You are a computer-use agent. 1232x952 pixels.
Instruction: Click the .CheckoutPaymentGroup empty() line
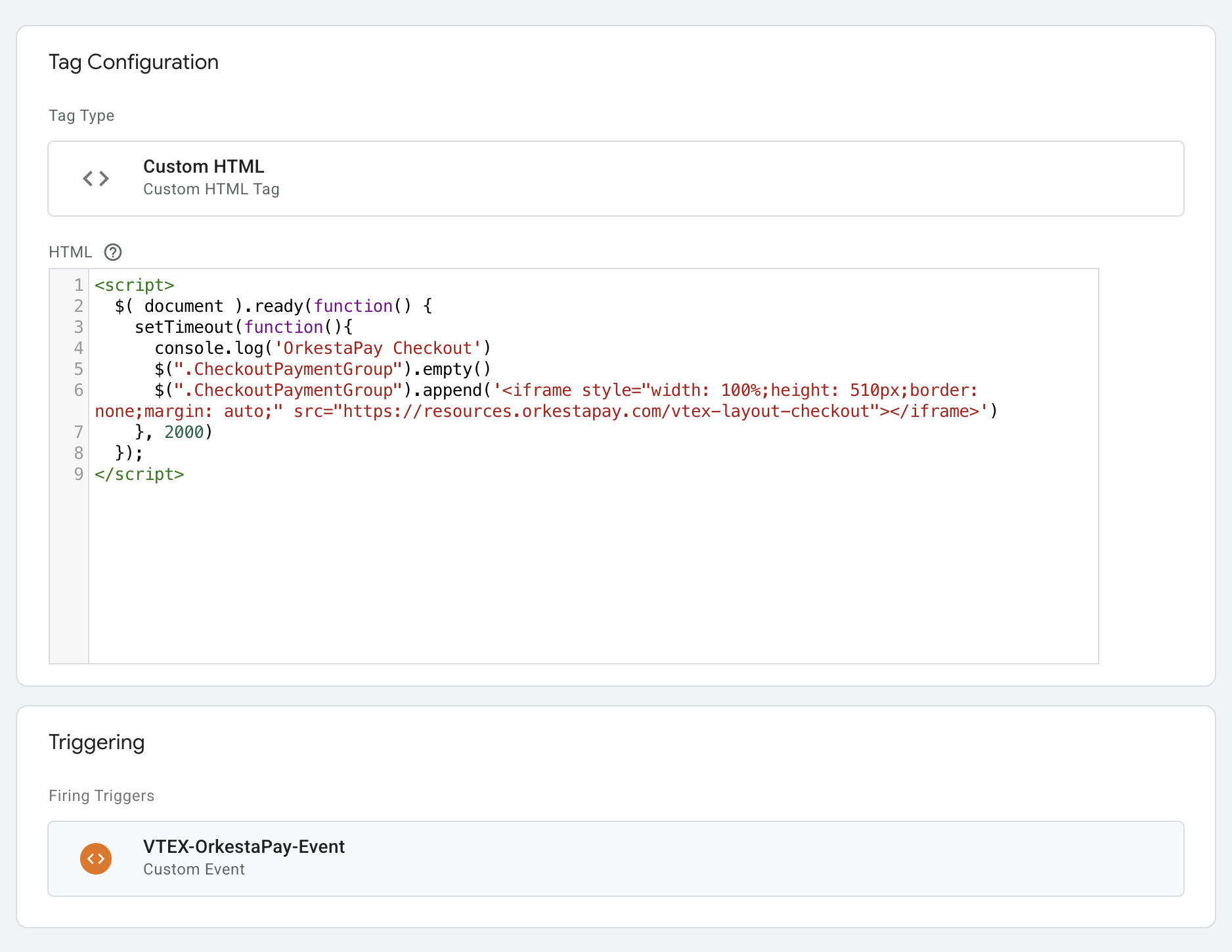[x=323, y=369]
